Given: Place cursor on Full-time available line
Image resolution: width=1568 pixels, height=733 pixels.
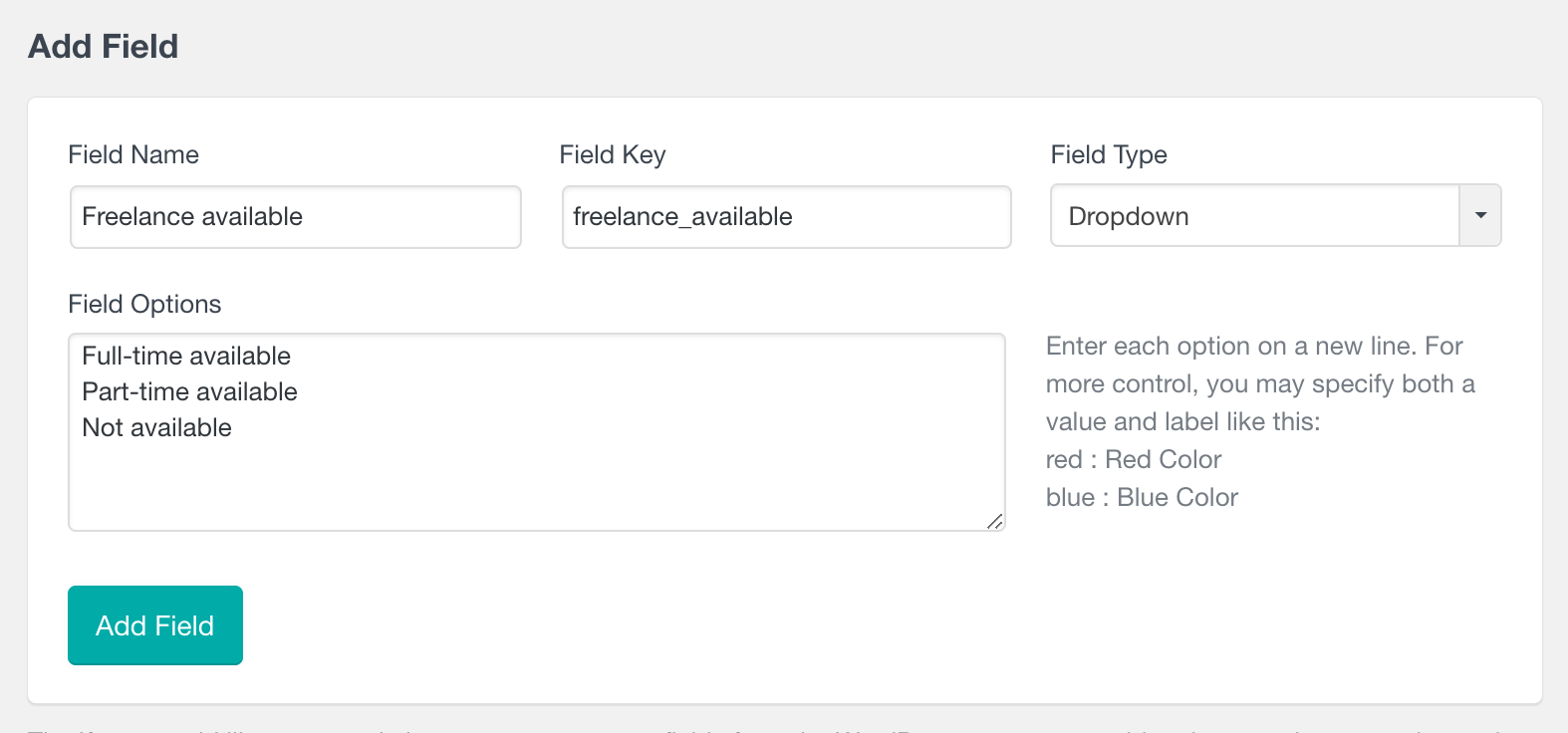Looking at the screenshot, I should 186,356.
